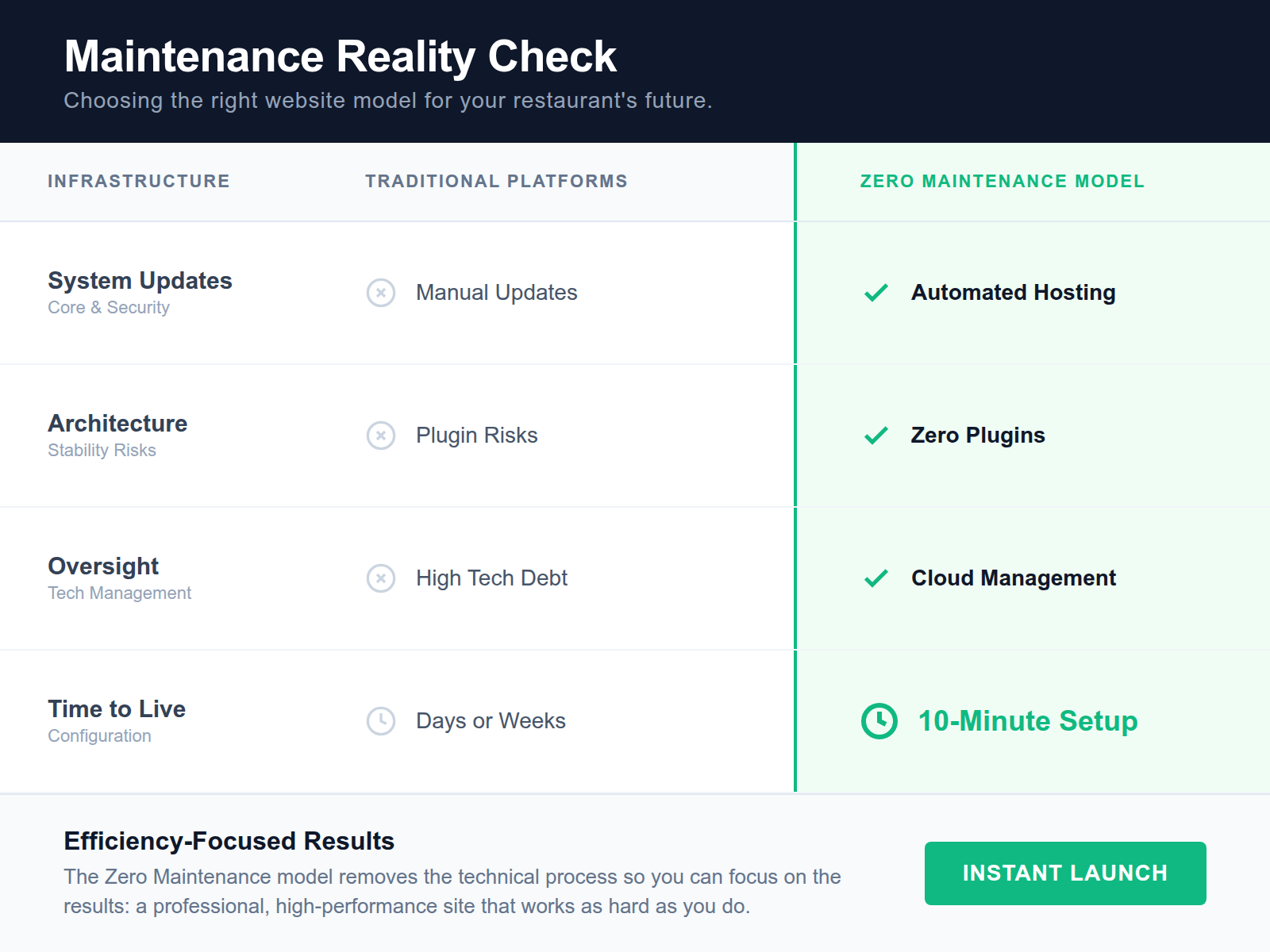Click the Architecture row heading
The image size is (1270, 952).
tap(117, 424)
